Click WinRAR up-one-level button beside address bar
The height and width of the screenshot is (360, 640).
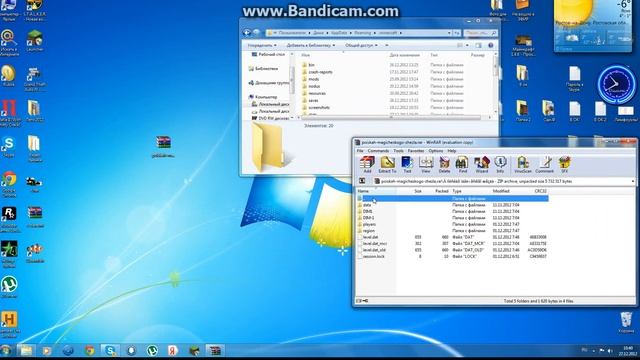(x=362, y=181)
